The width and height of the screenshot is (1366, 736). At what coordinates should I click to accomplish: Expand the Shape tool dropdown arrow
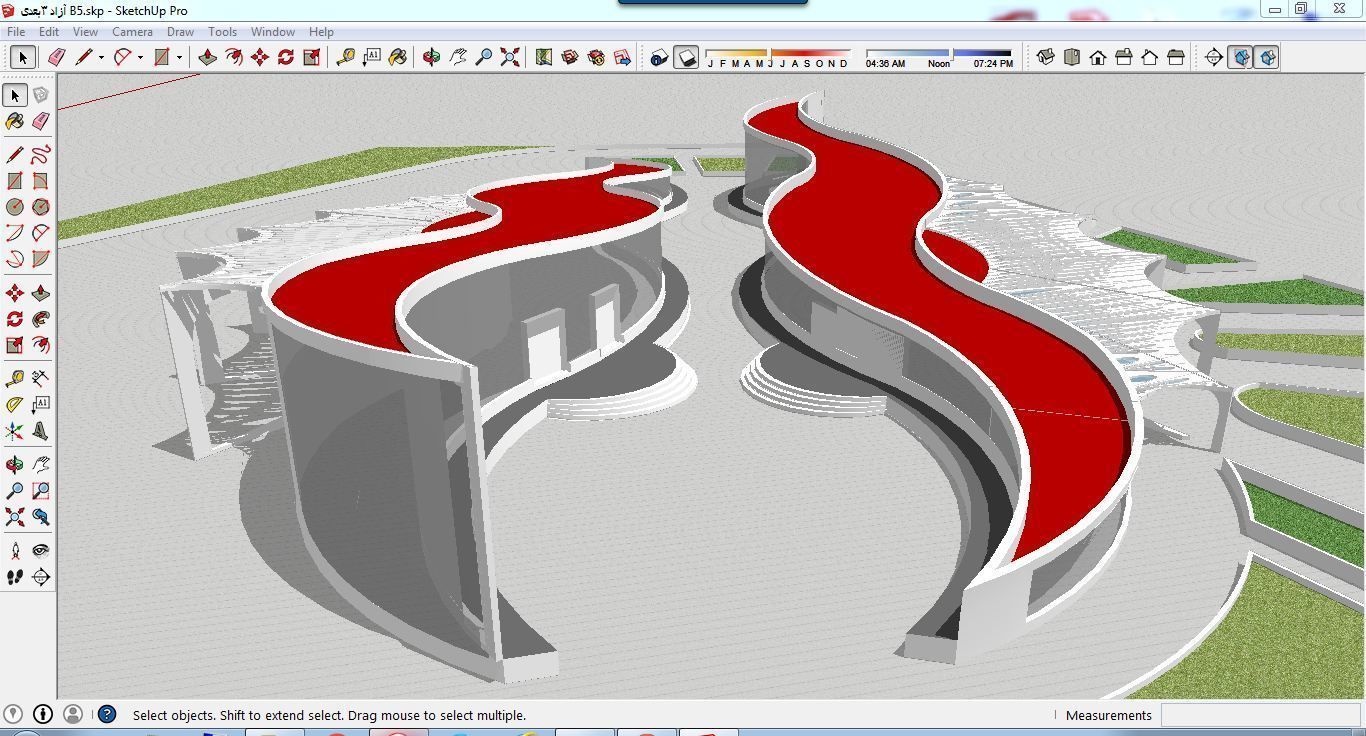coord(179,57)
